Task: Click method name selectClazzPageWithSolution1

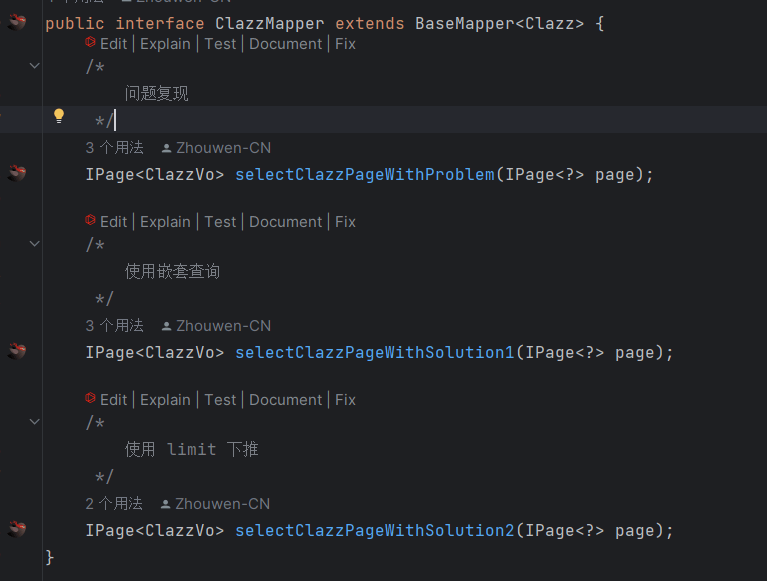Action: (375, 353)
